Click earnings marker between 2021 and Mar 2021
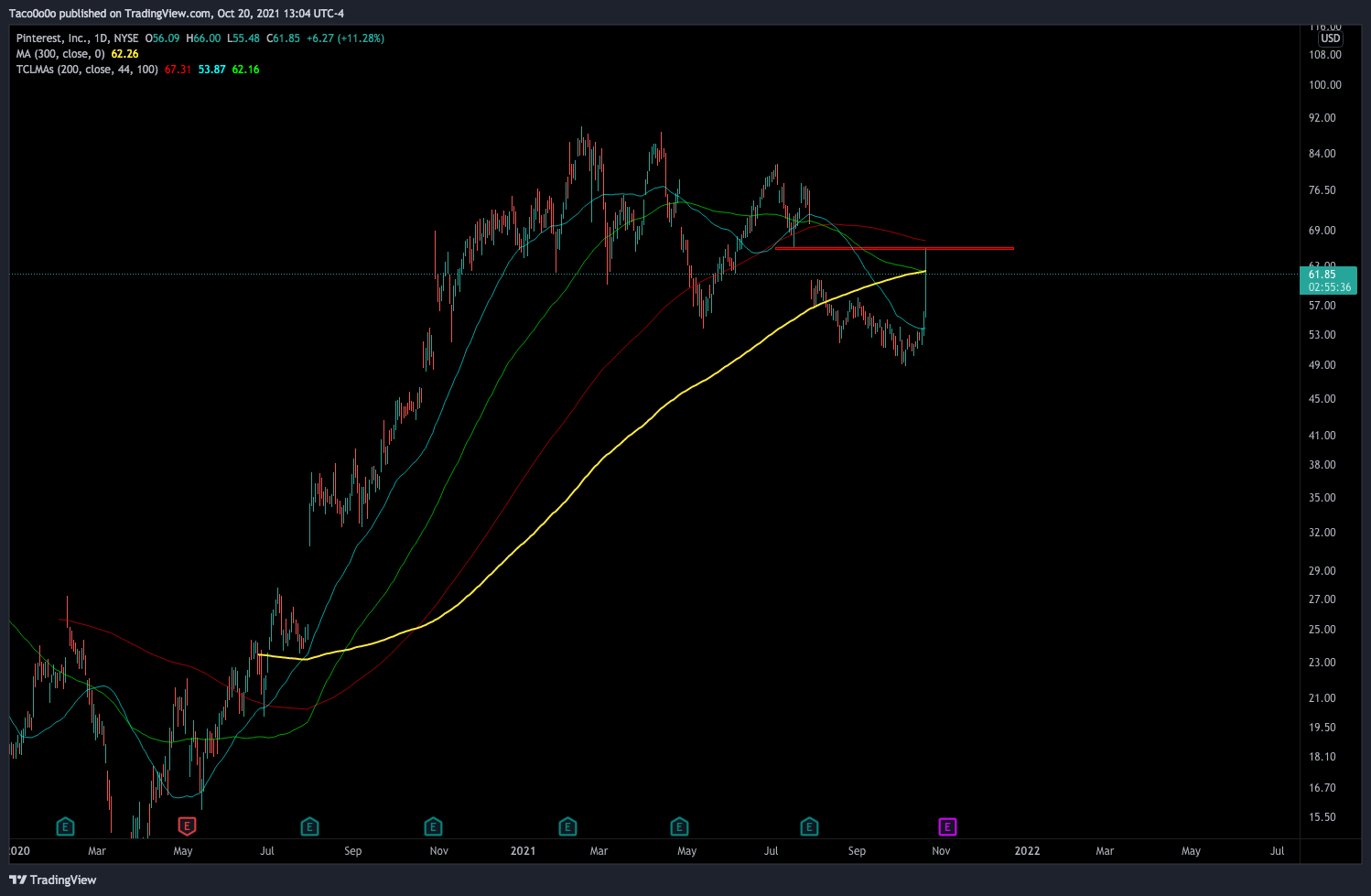1371x896 pixels. tap(567, 826)
